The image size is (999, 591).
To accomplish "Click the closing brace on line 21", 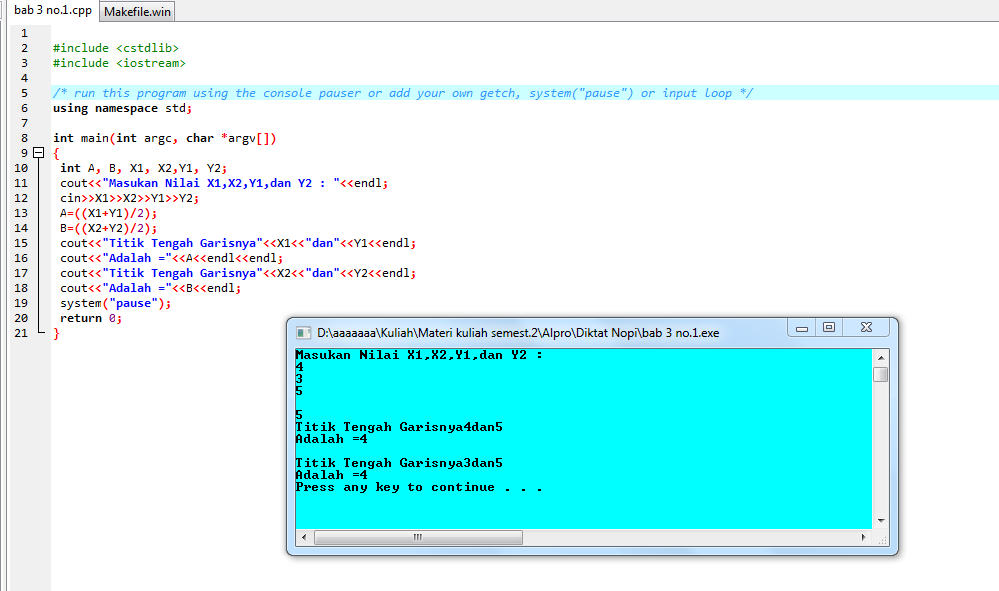I will (x=56, y=333).
